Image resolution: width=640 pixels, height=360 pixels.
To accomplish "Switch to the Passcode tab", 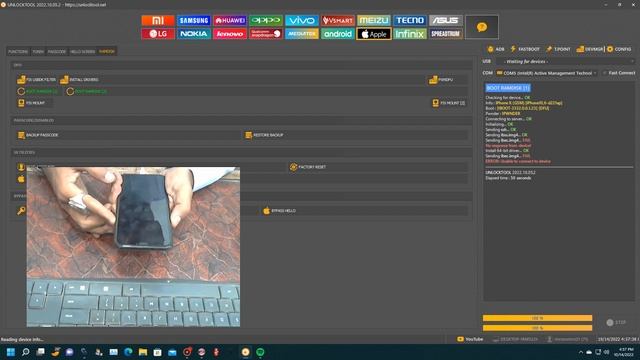I will [x=57, y=52].
